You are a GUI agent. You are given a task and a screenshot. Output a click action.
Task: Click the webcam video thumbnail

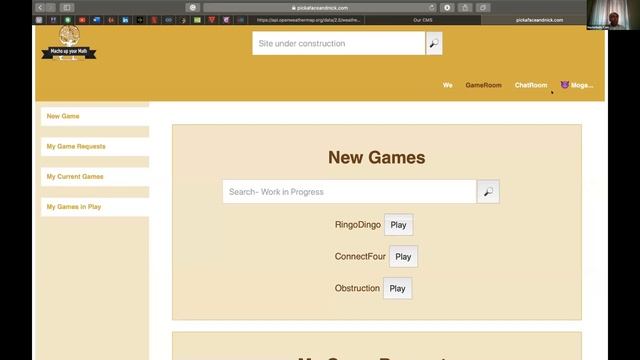click(x=613, y=15)
